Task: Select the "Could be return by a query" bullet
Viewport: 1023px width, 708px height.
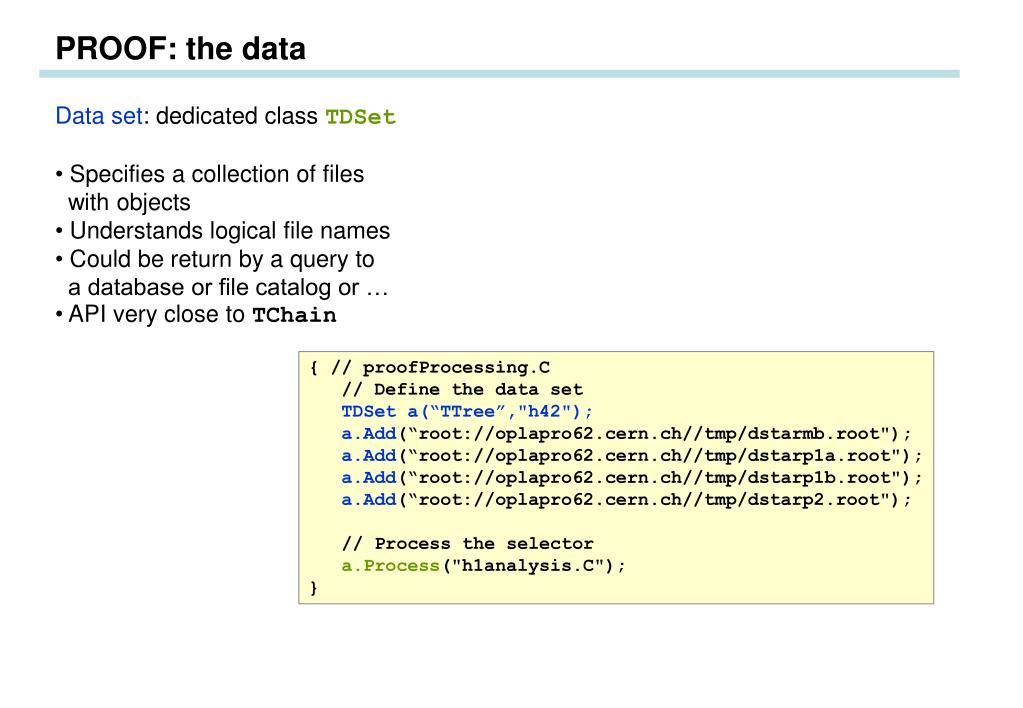Action: [x=215, y=260]
